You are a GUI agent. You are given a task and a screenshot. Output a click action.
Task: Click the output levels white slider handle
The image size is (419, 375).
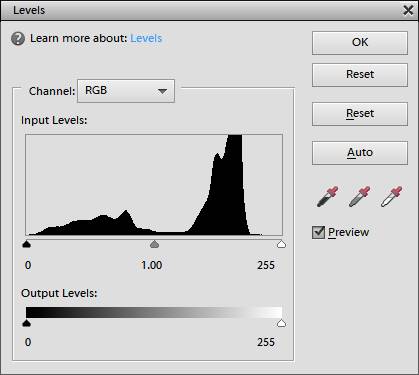tap(281, 323)
